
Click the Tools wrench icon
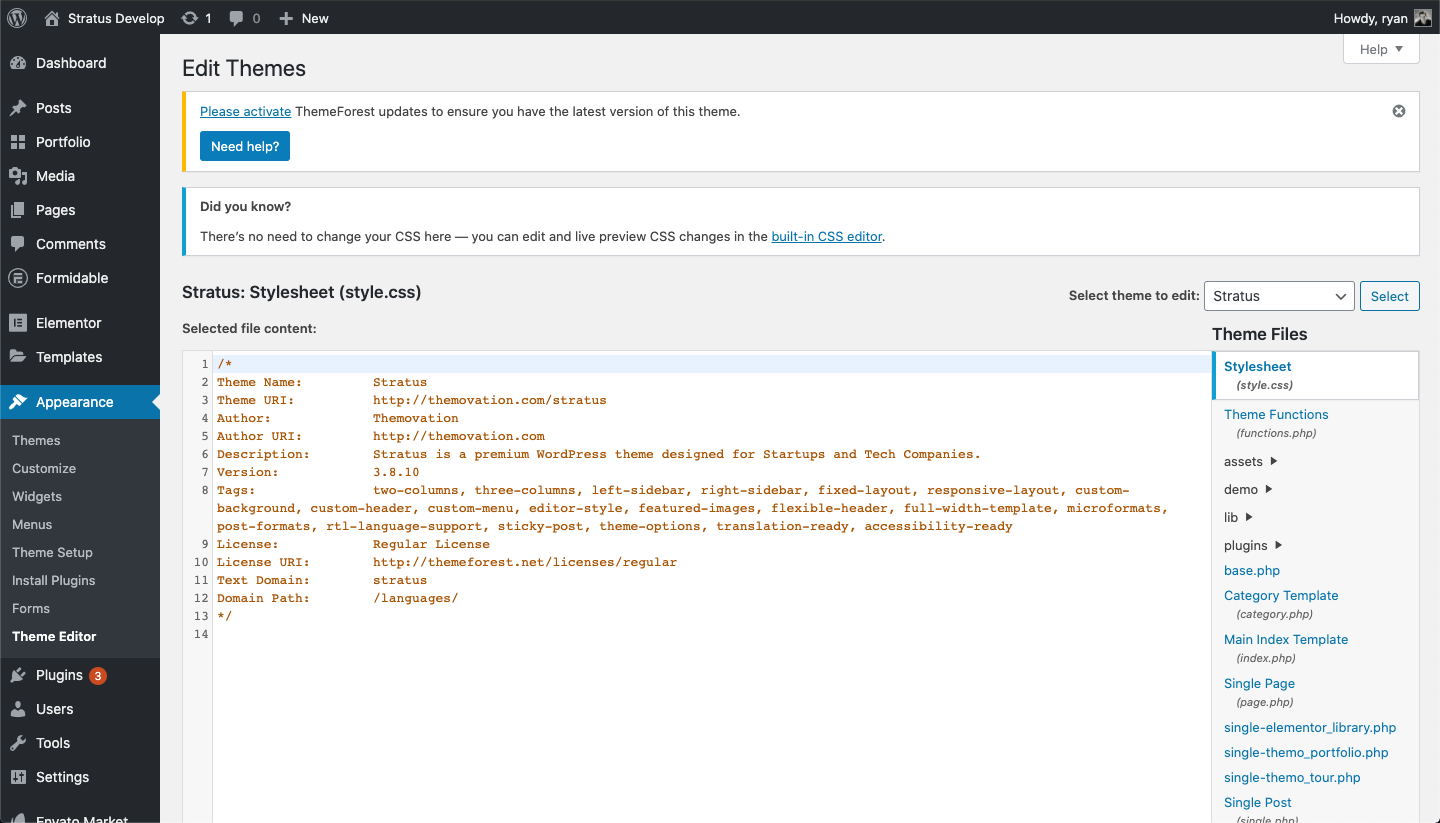point(18,743)
